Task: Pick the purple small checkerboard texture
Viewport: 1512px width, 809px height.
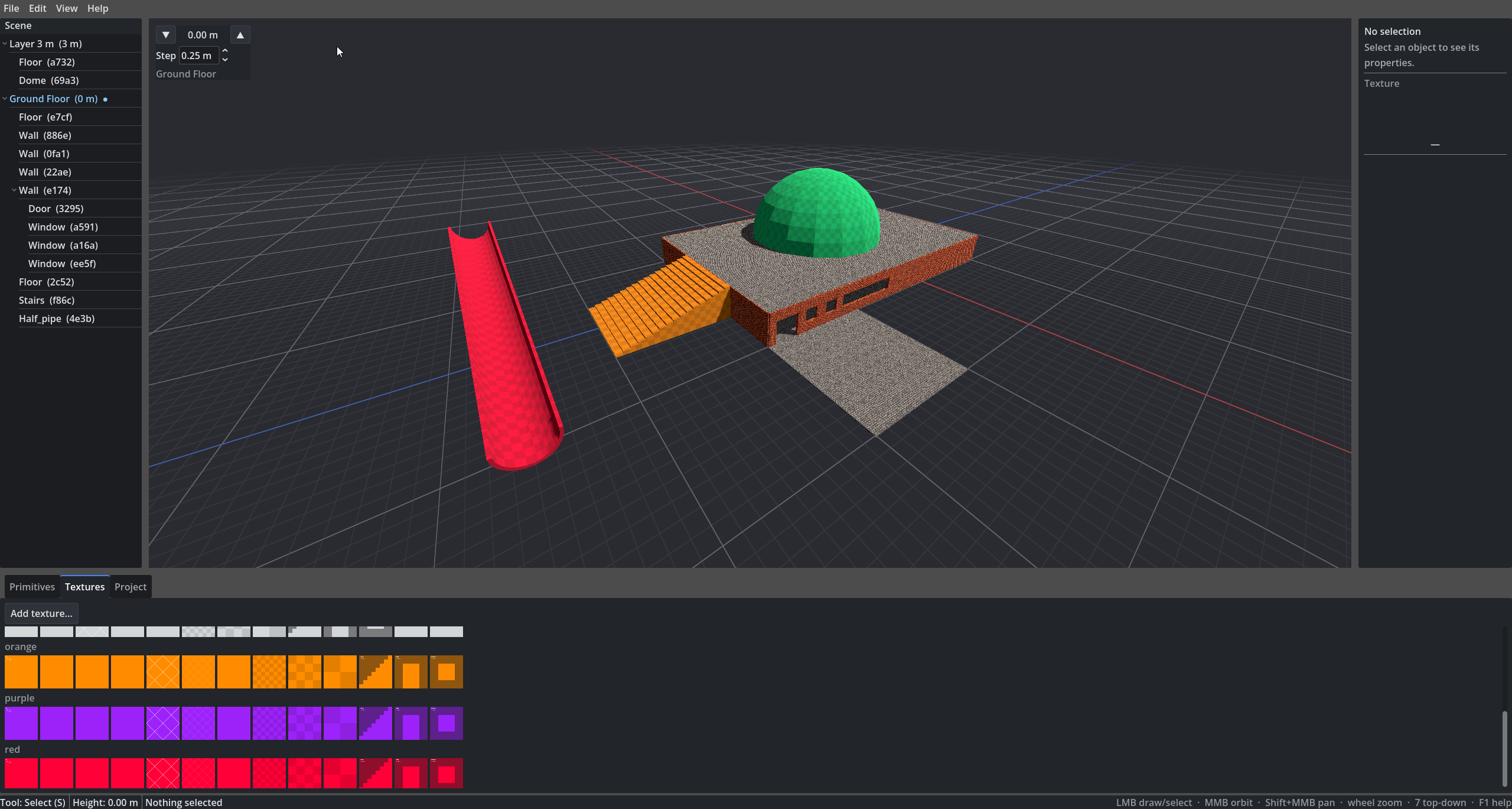Action: click(x=269, y=723)
